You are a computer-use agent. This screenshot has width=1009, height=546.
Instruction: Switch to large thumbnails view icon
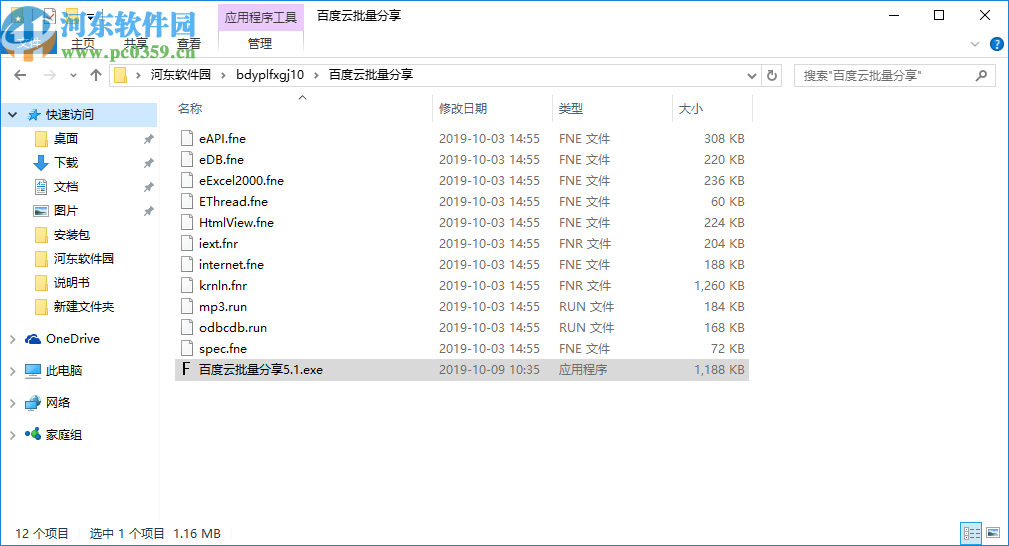click(993, 533)
